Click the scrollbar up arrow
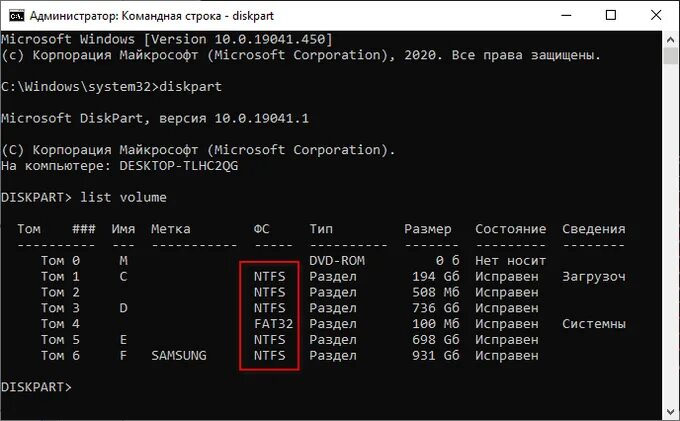The height and width of the screenshot is (421, 680). [670, 39]
